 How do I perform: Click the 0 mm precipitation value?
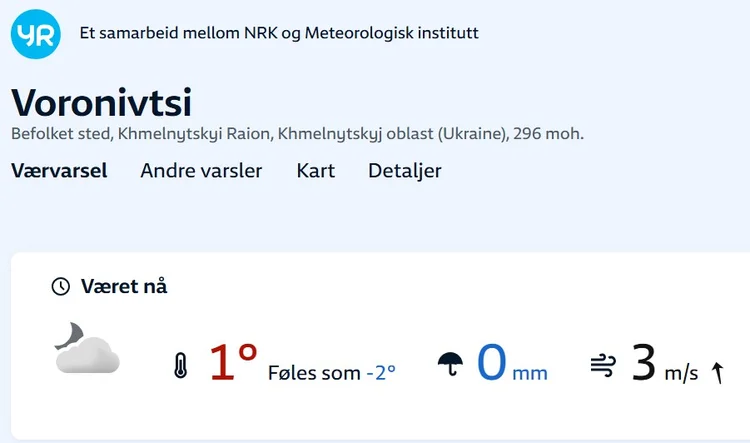point(511,363)
